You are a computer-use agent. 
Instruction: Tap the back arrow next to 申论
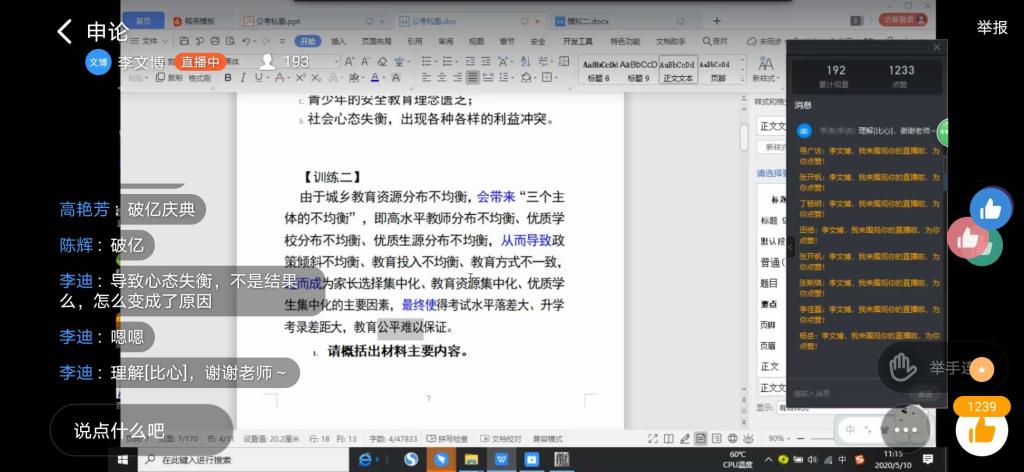pos(65,31)
